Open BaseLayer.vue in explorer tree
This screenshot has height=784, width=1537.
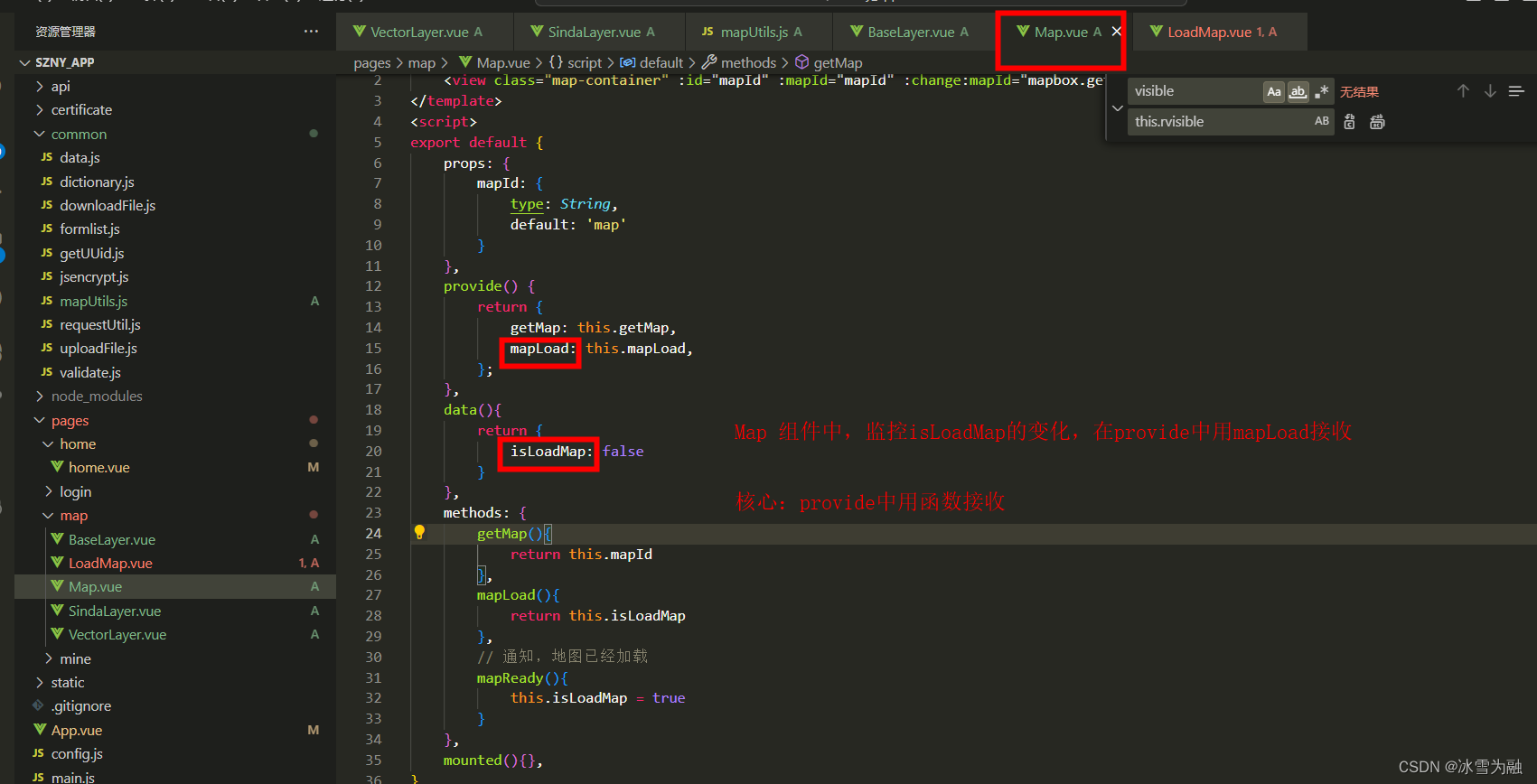tap(112, 540)
